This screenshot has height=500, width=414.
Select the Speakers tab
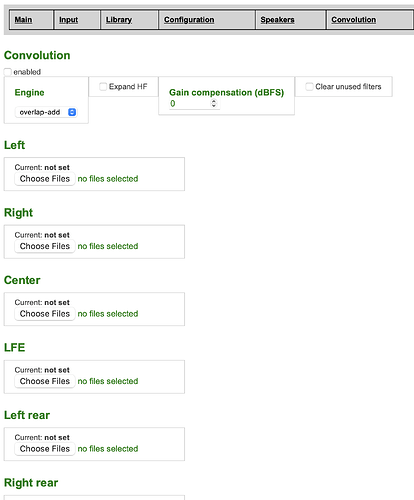point(277,20)
